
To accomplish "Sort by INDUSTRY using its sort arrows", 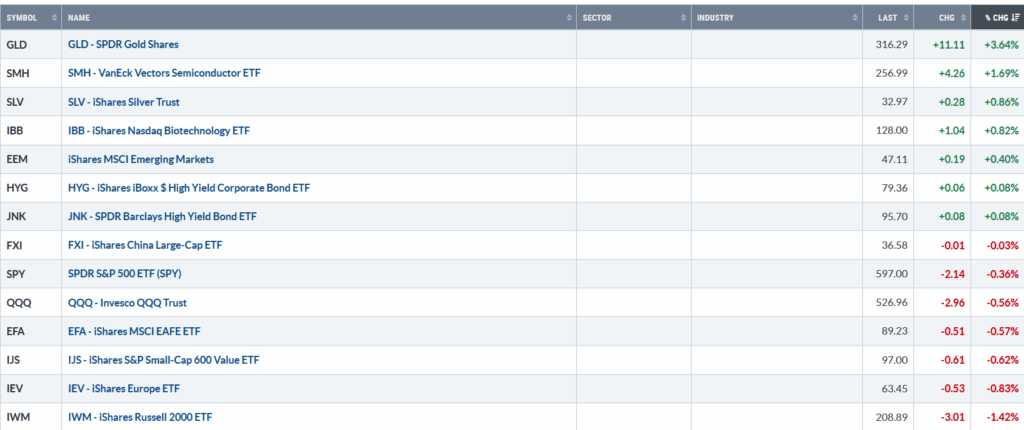I will (x=855, y=18).
